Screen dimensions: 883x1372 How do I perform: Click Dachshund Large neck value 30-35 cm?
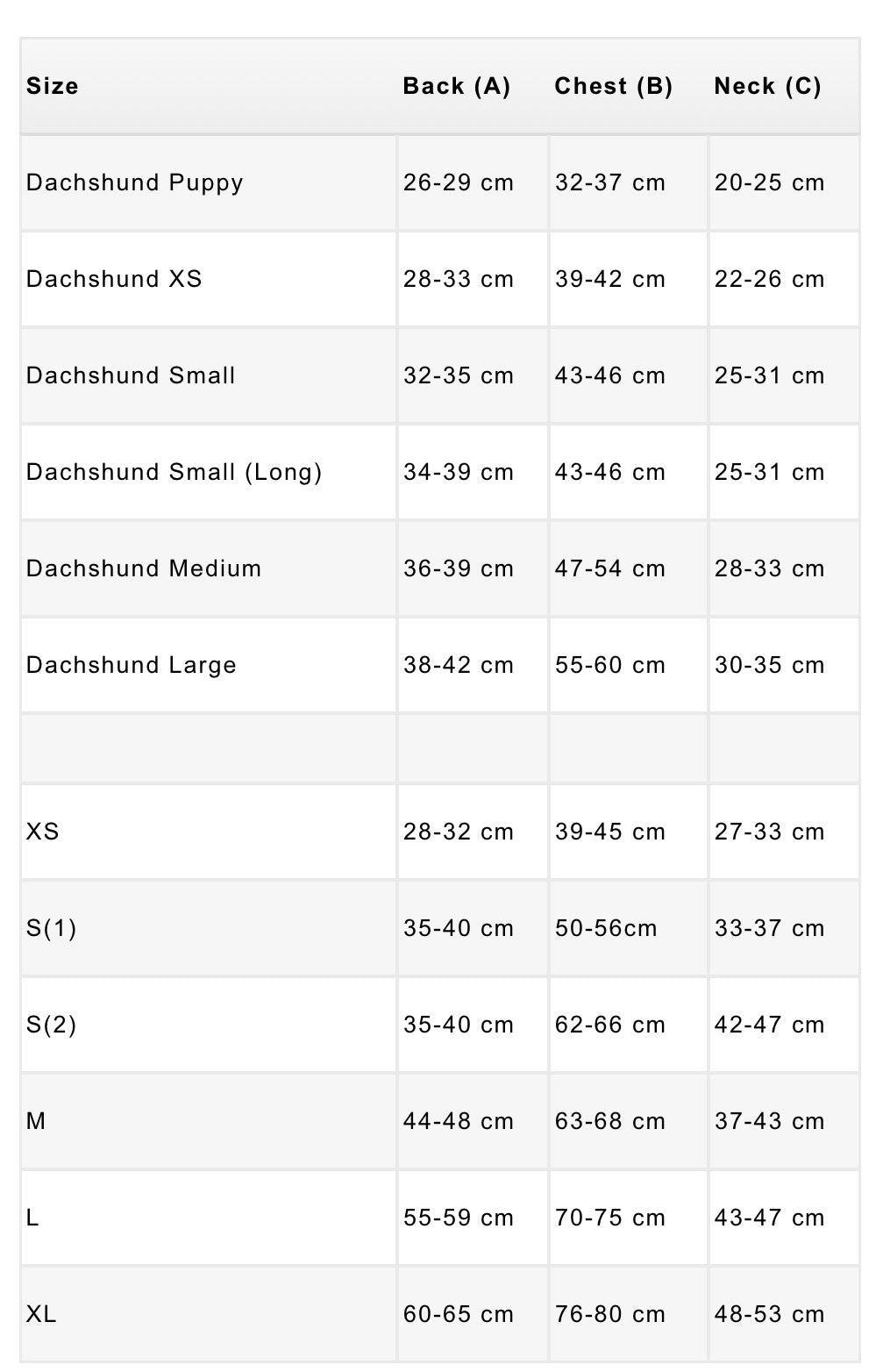(769, 665)
